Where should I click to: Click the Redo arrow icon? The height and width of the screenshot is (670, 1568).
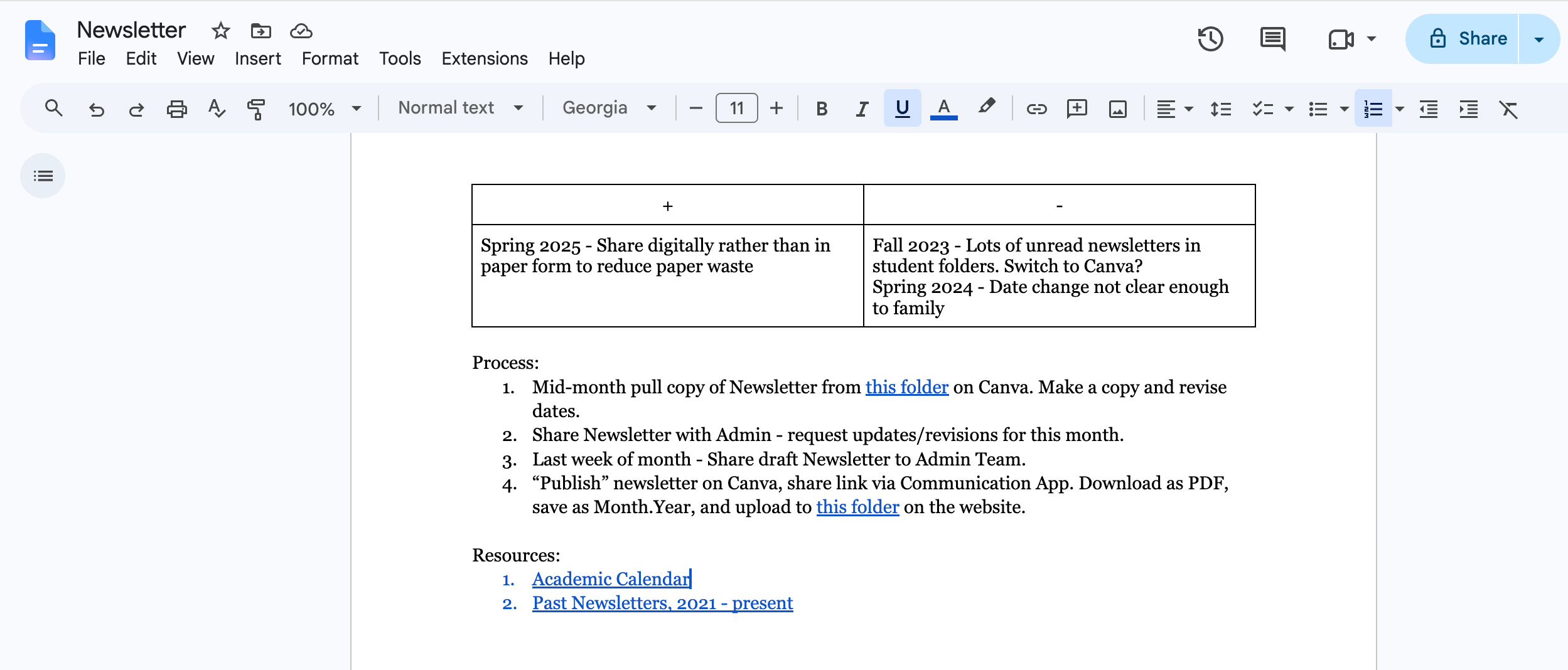point(136,109)
